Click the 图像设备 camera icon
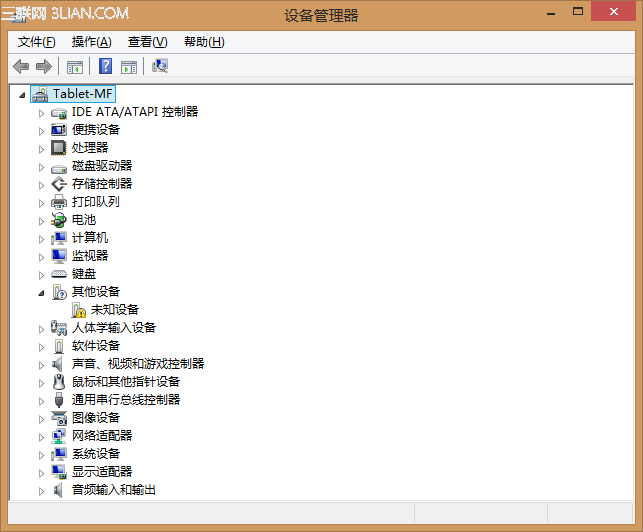This screenshot has width=643, height=532. (x=59, y=418)
